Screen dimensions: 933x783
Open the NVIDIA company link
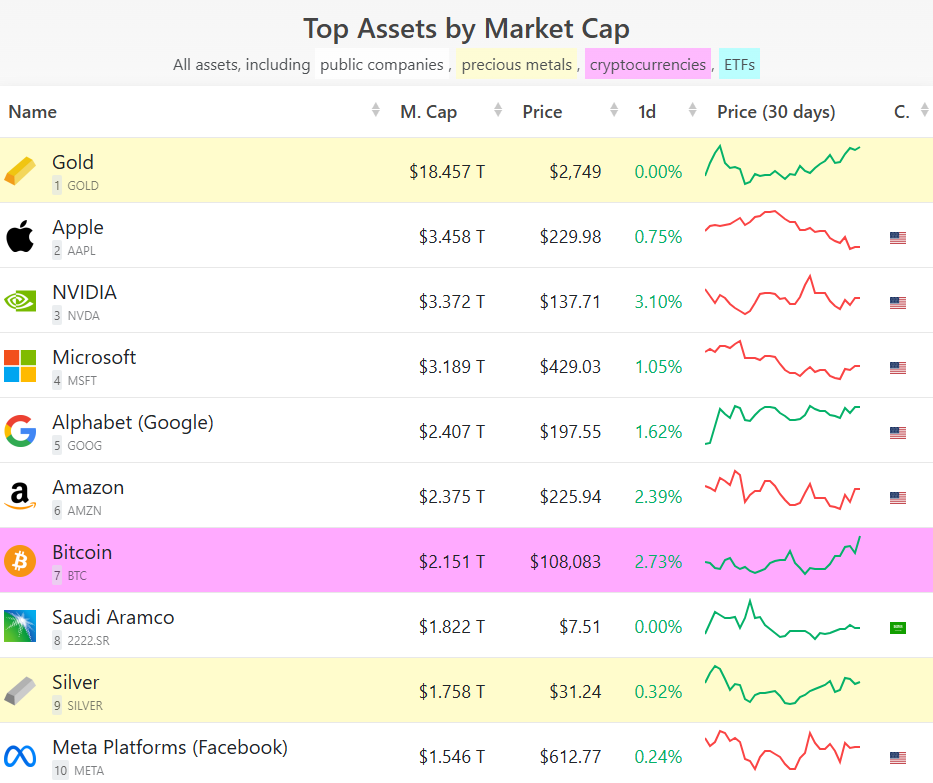[84, 292]
